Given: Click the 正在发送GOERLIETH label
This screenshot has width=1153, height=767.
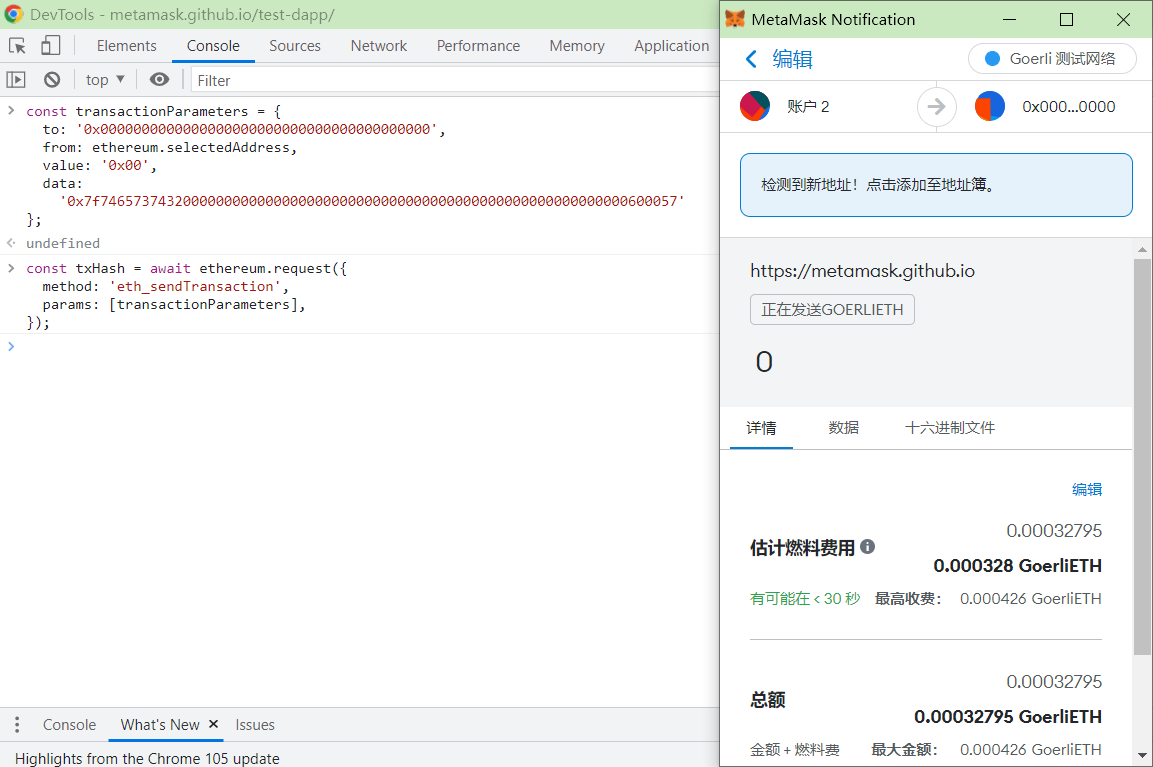Looking at the screenshot, I should click(832, 309).
